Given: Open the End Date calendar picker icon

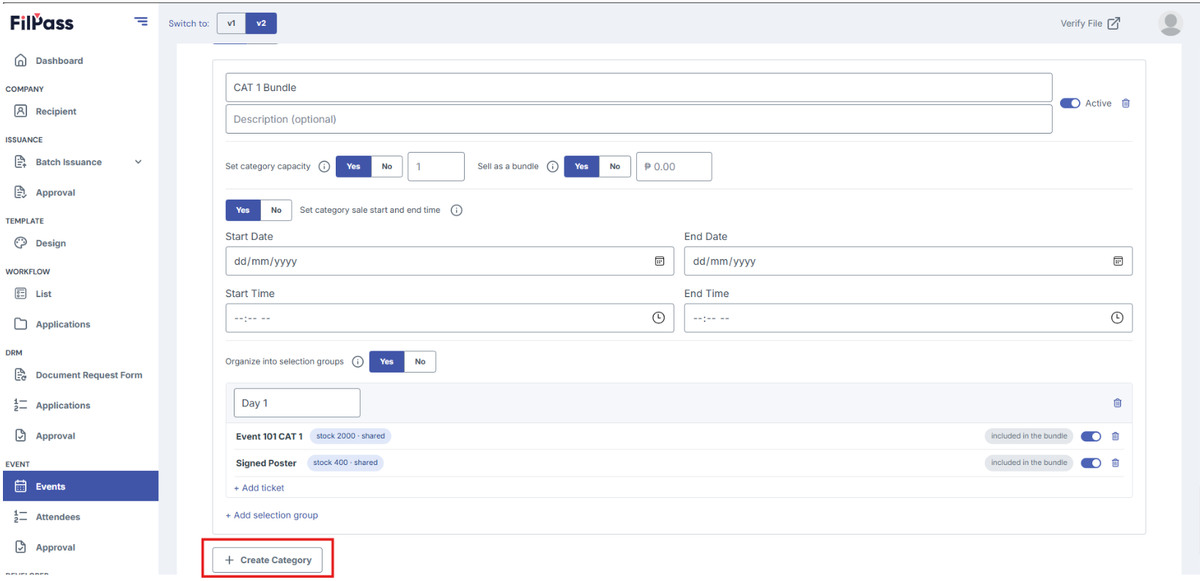Looking at the screenshot, I should (1118, 261).
